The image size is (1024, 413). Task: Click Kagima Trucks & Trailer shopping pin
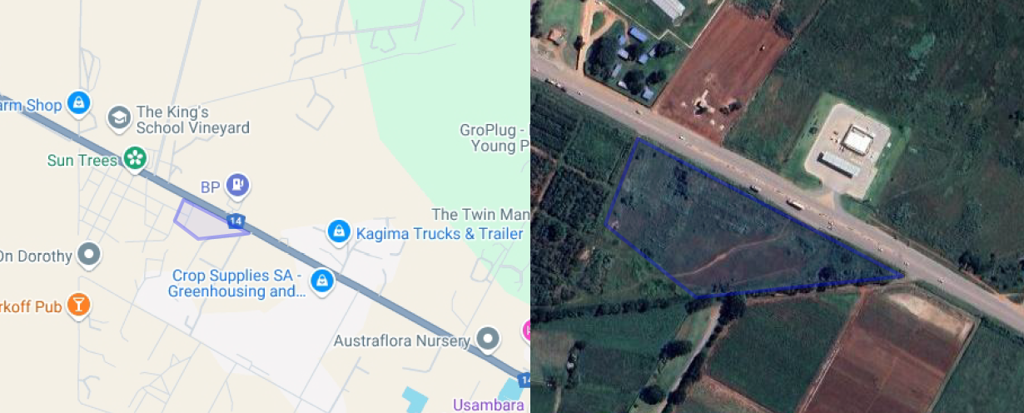pos(338,232)
